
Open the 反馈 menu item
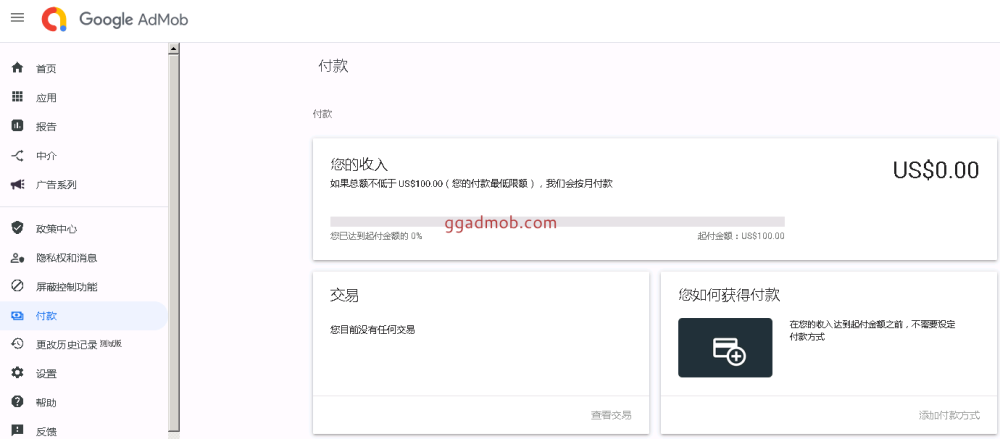(x=84, y=431)
